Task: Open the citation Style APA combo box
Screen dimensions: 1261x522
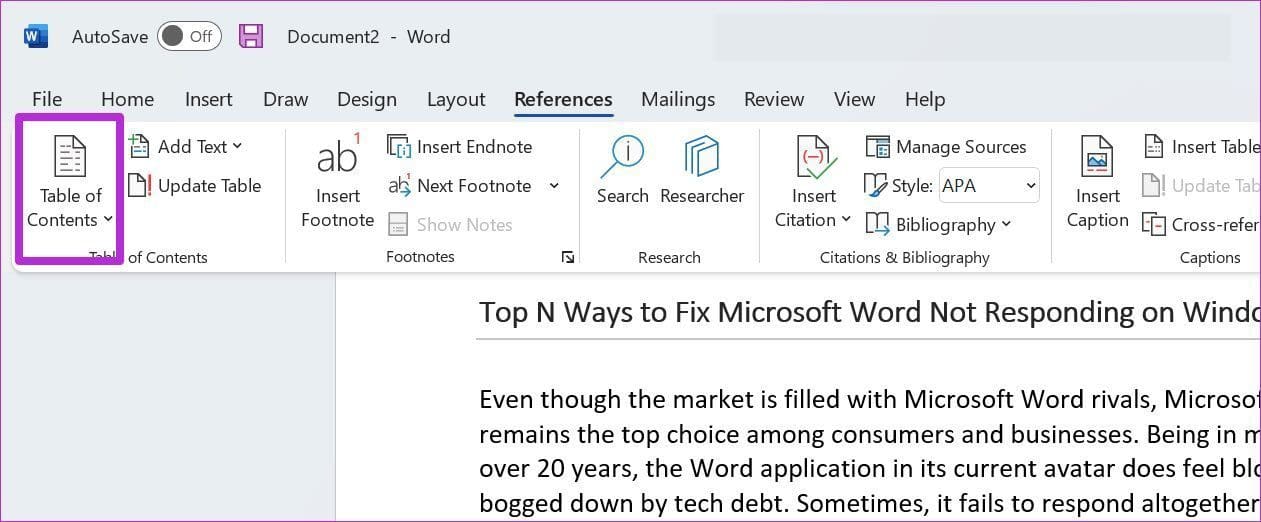Action: pos(989,186)
